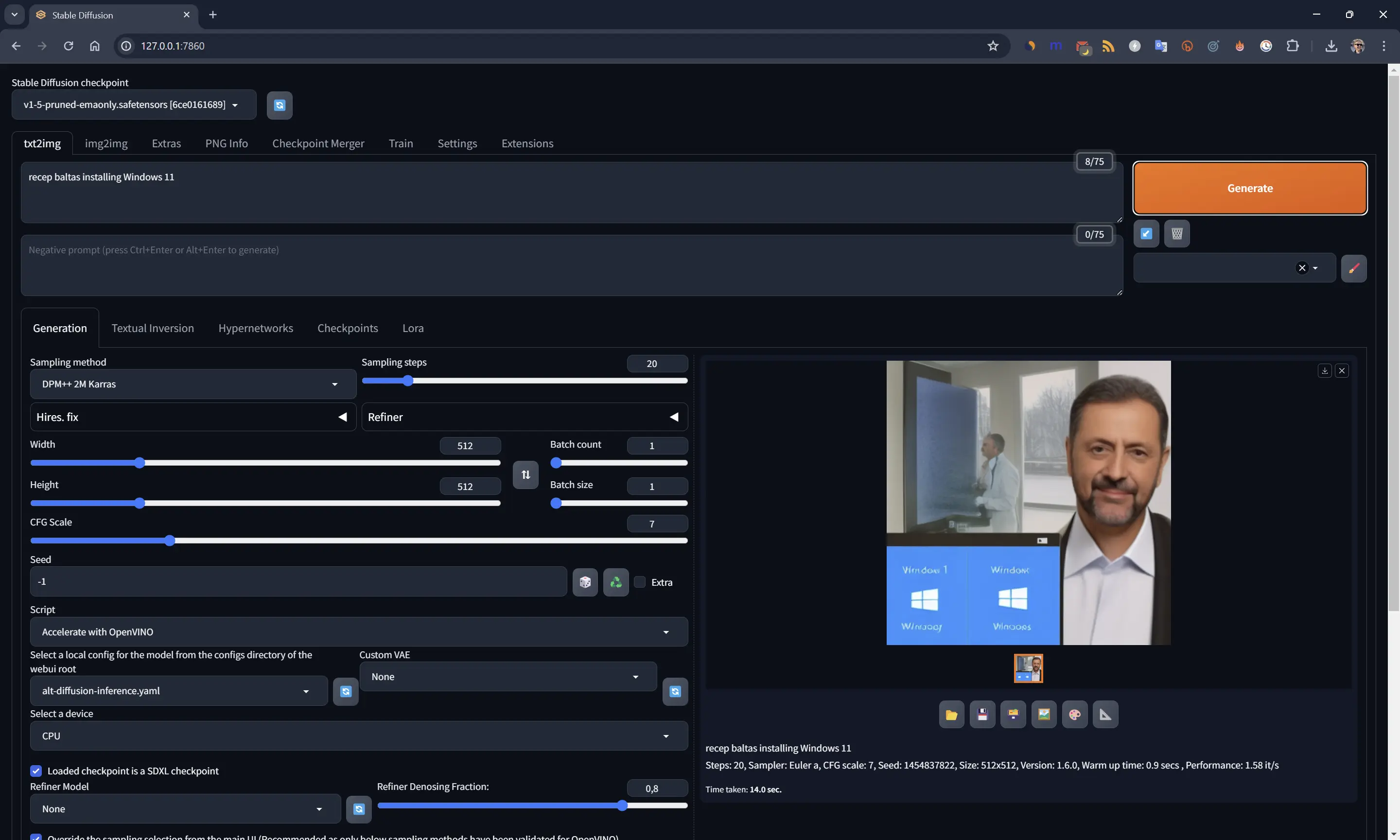The width and height of the screenshot is (1400, 840).
Task: Switch to the Lora tab
Action: coord(413,328)
